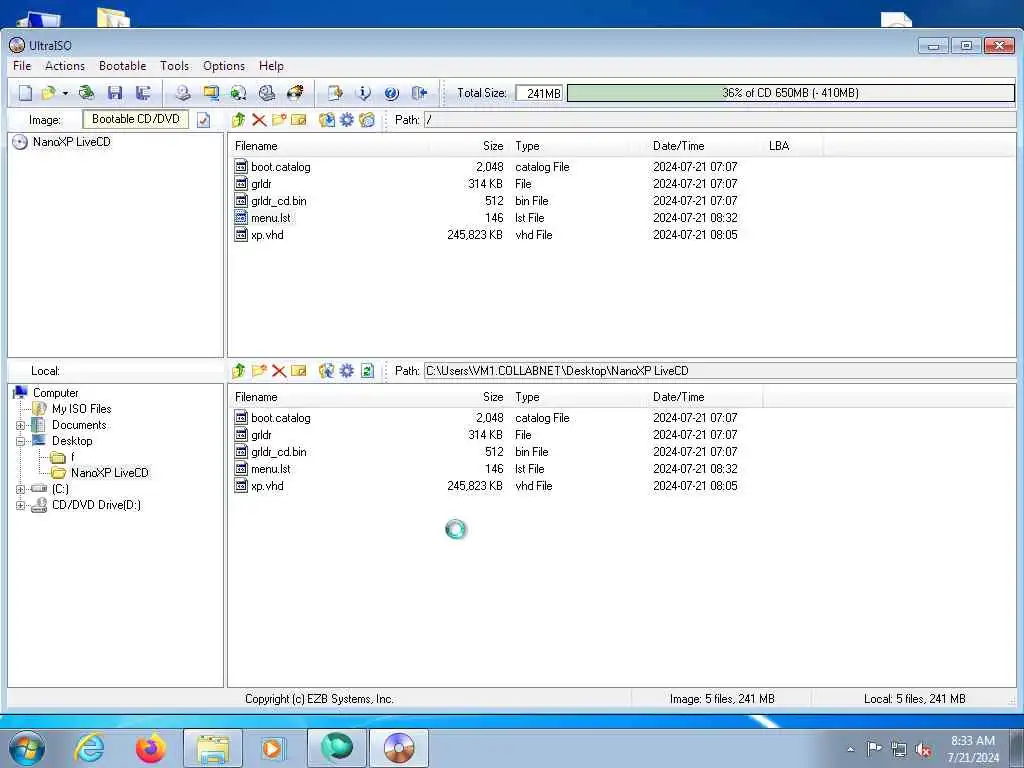Click the Local Path field with NanoXP LiveCD path
The height and width of the screenshot is (768, 1024).
click(720, 371)
